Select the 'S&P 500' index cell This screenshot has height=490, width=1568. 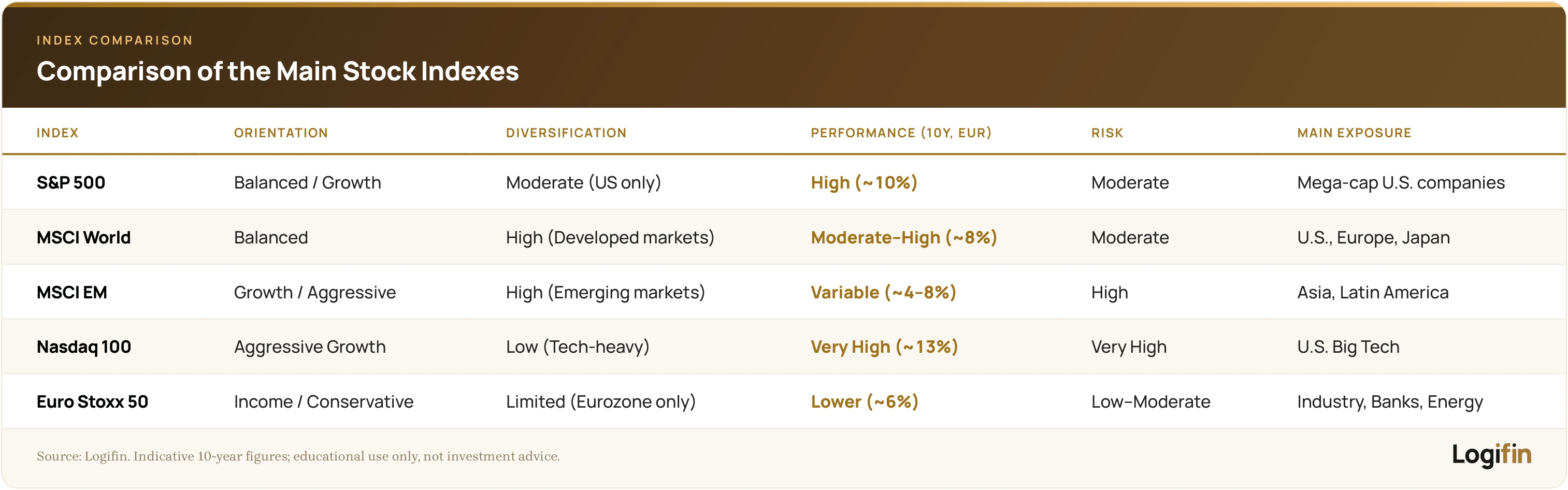pos(70,183)
